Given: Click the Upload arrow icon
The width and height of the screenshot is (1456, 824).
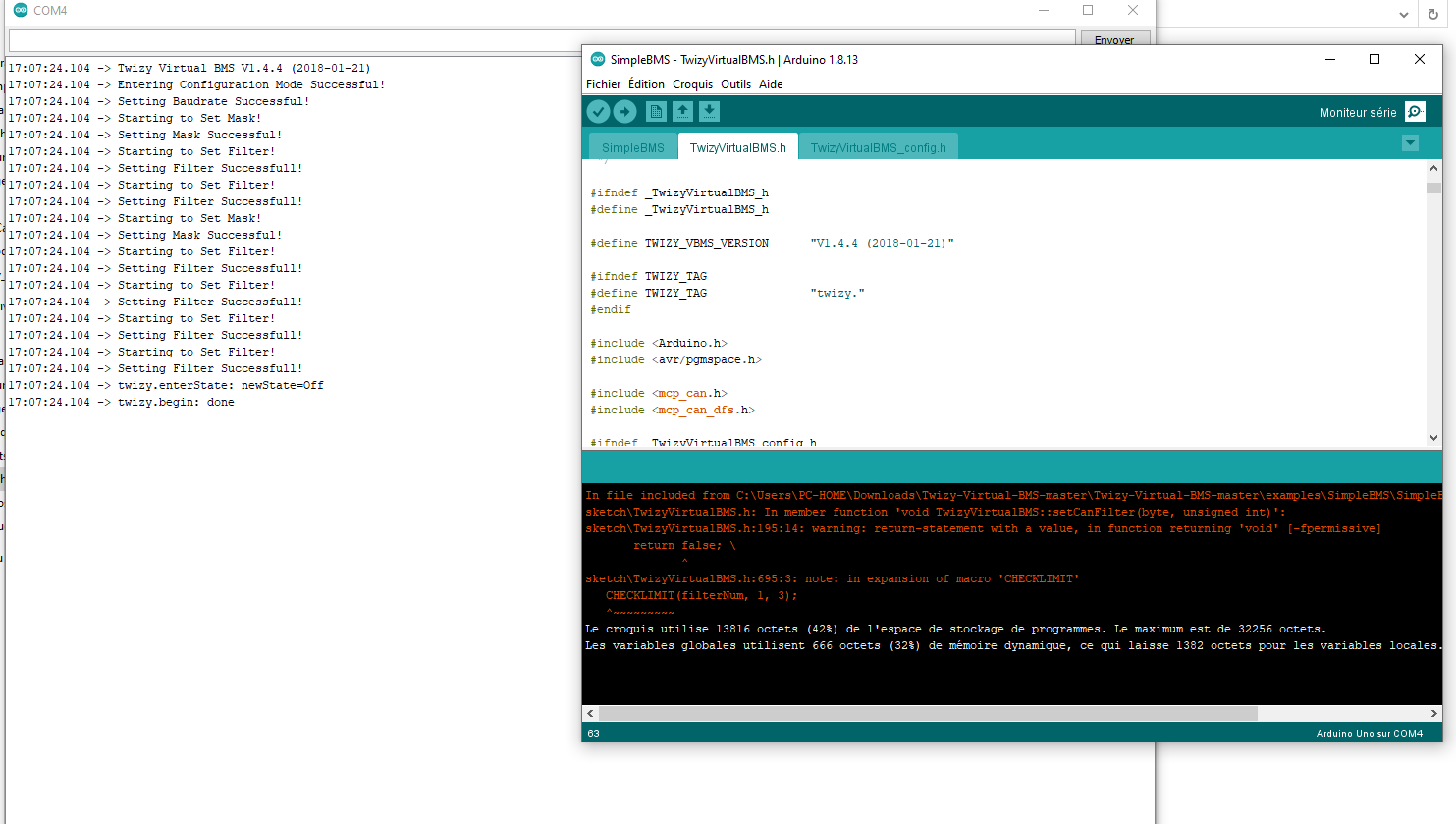Looking at the screenshot, I should (x=625, y=112).
